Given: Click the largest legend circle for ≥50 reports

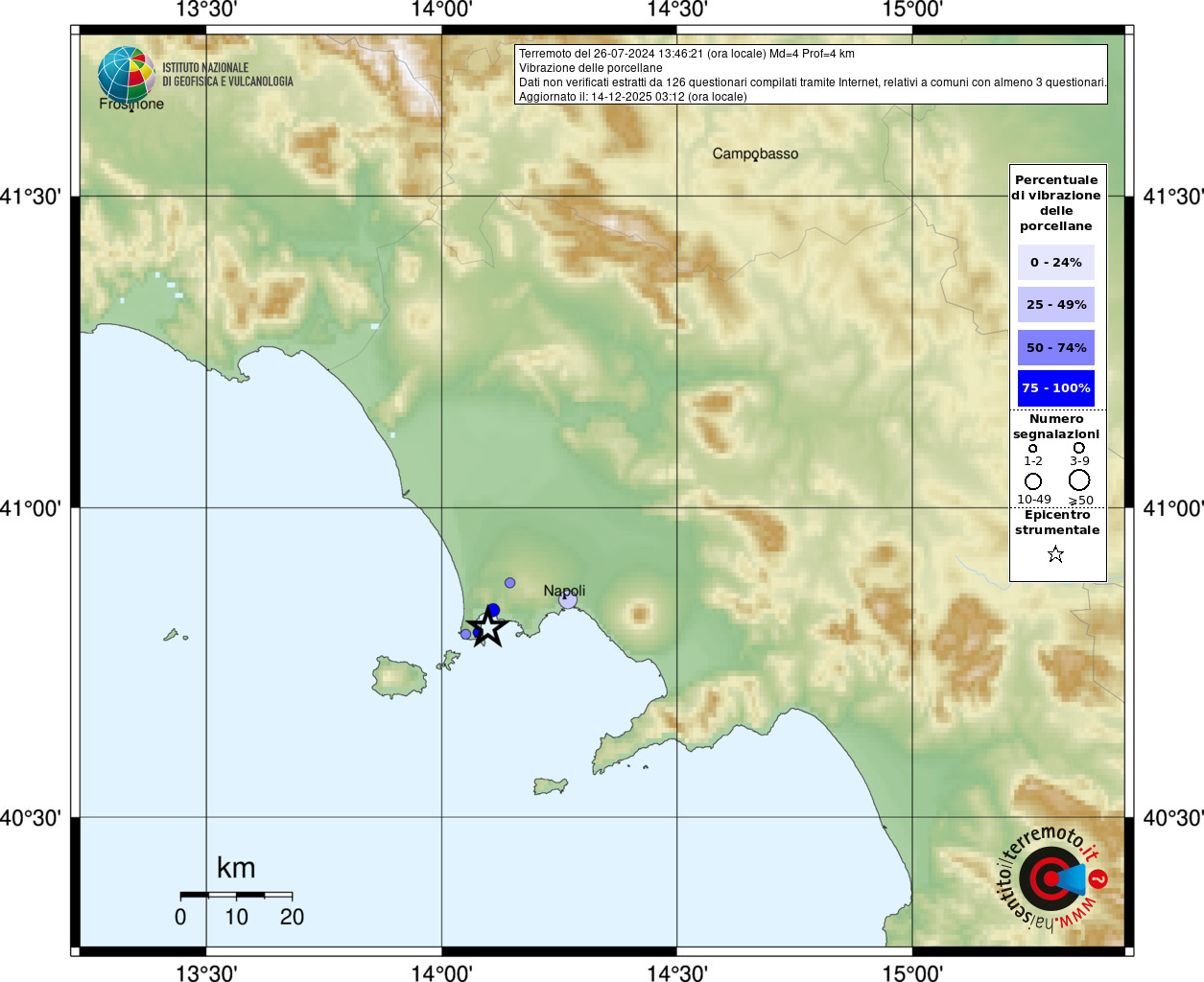Looking at the screenshot, I should pyautogui.click(x=1079, y=479).
